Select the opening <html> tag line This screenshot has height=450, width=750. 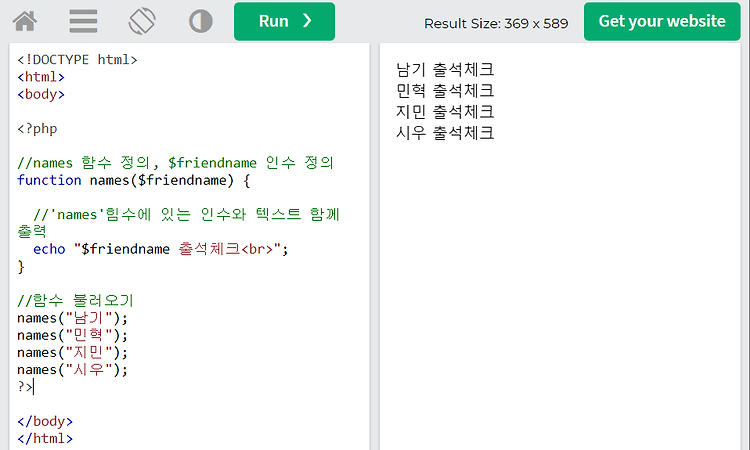(41, 77)
